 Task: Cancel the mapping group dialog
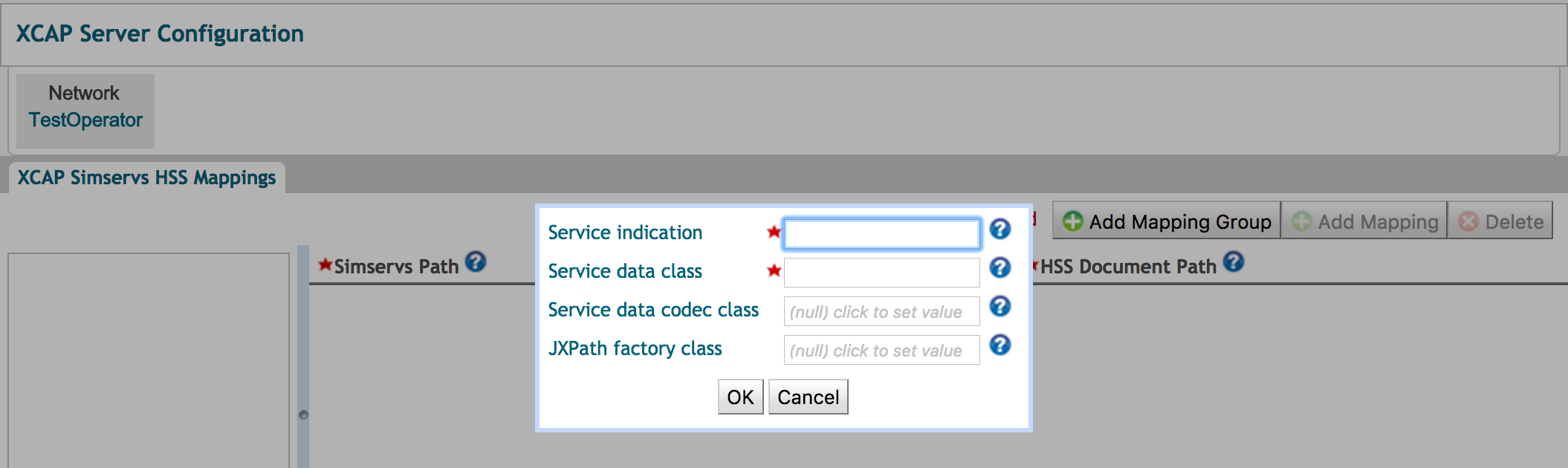808,397
